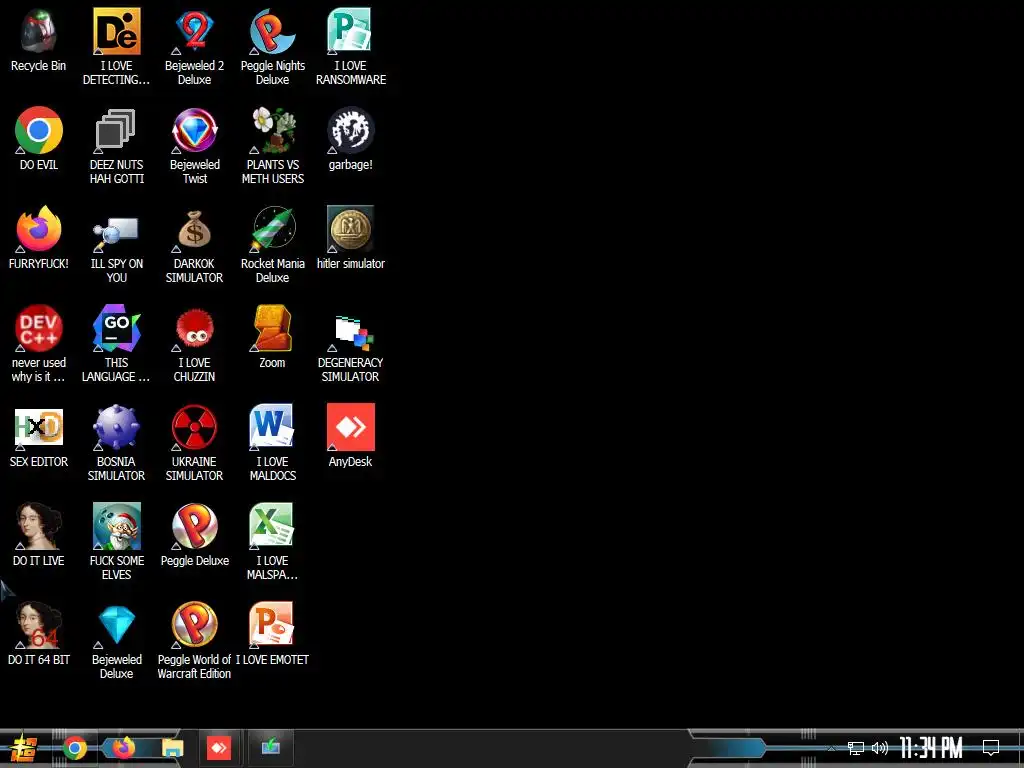Launch Peggle Deluxe shortcut
Viewport: 1024px width, 768px height.
(x=195, y=535)
